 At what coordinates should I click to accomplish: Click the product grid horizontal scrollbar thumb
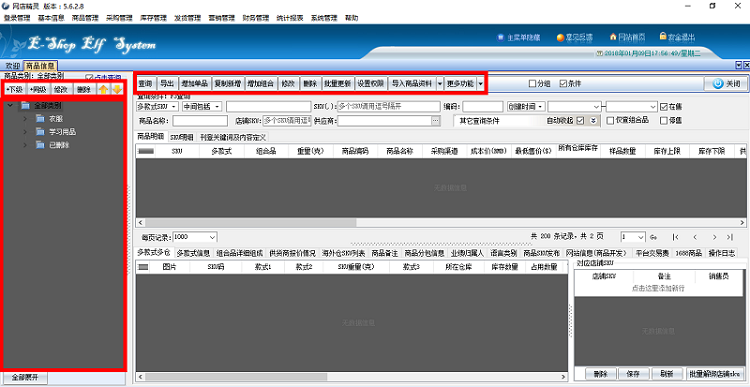[251, 222]
